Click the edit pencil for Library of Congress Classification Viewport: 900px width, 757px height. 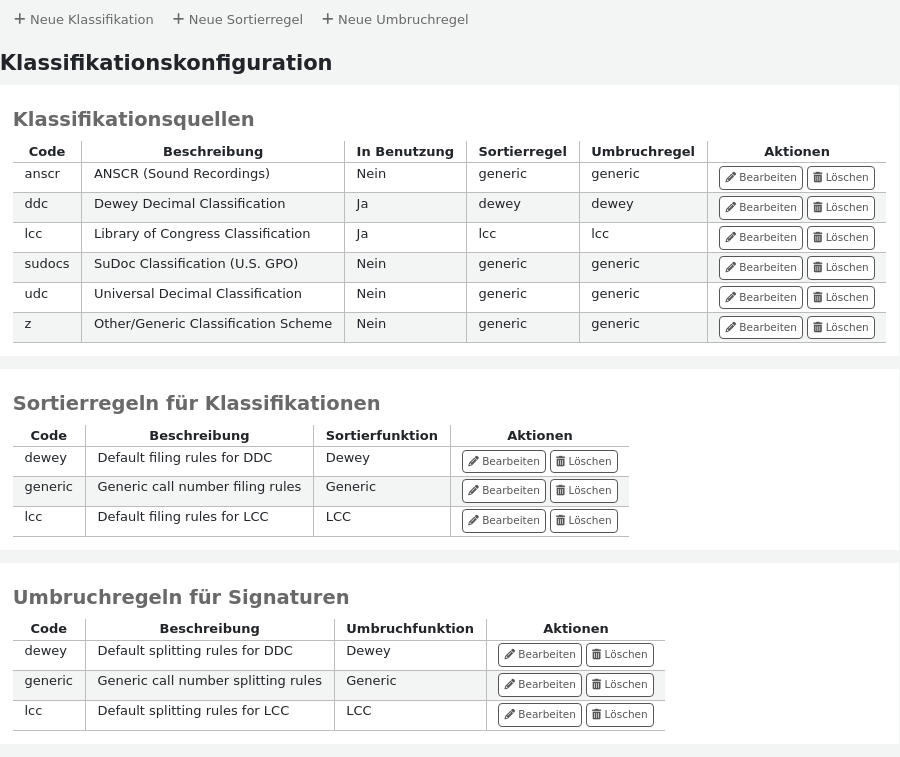click(x=730, y=237)
